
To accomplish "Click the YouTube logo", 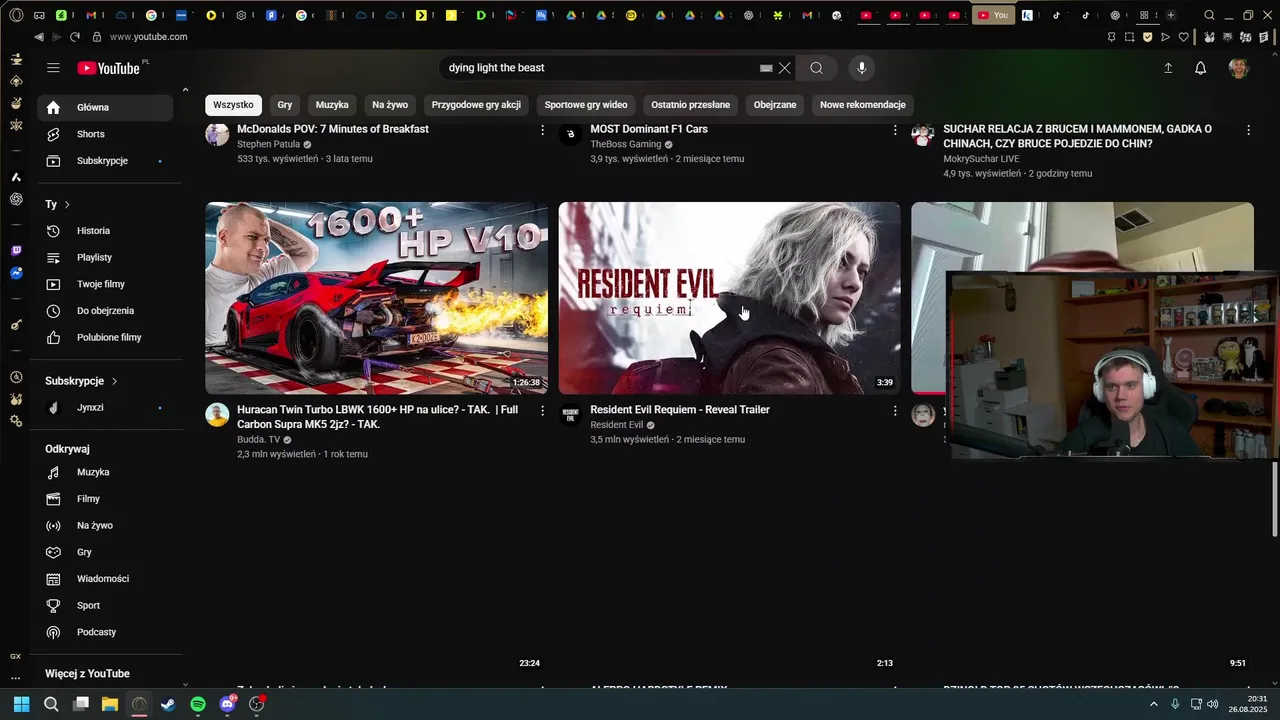I will pyautogui.click(x=109, y=68).
